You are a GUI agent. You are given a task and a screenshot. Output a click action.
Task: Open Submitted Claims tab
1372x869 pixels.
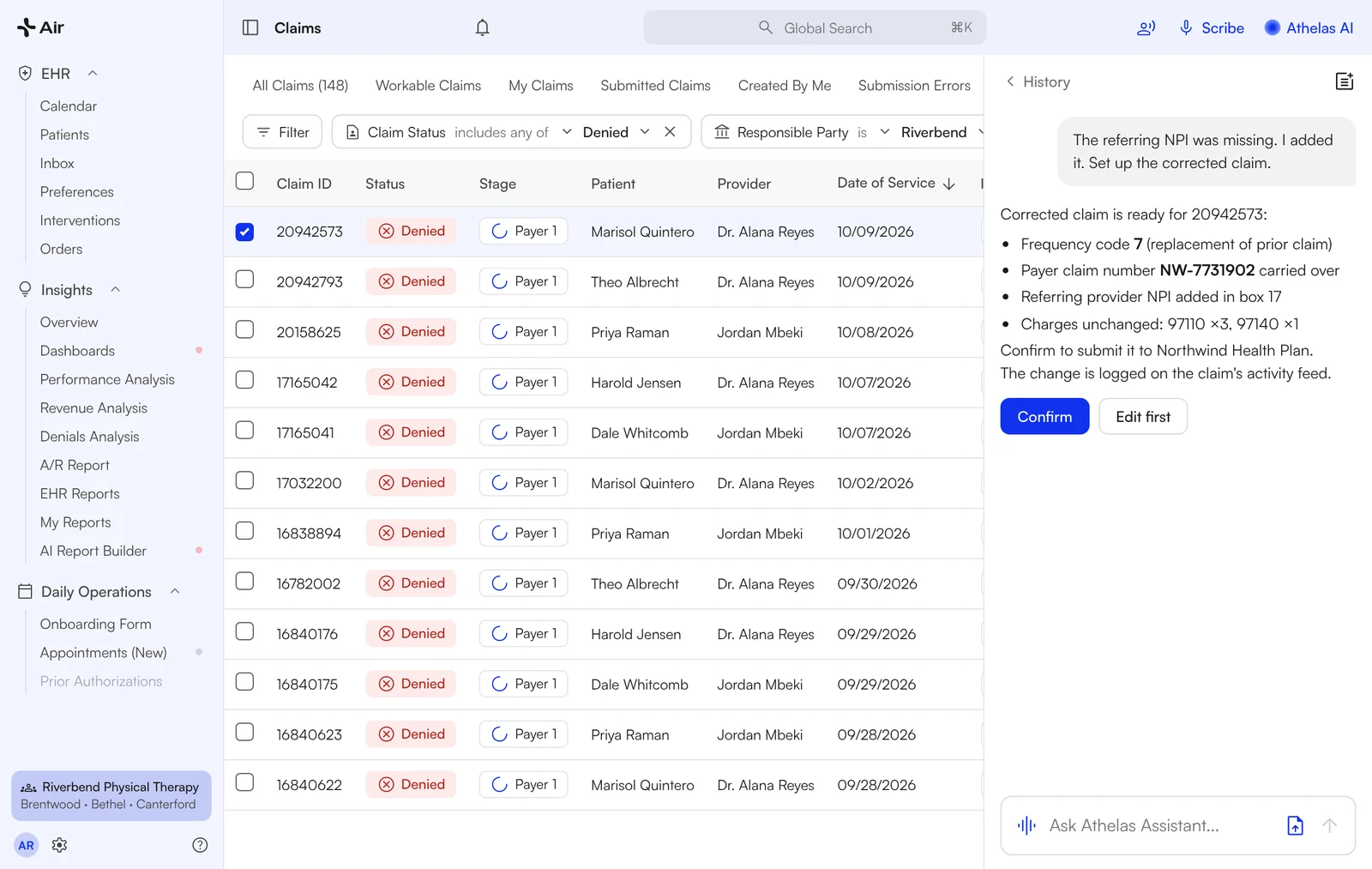[655, 86]
